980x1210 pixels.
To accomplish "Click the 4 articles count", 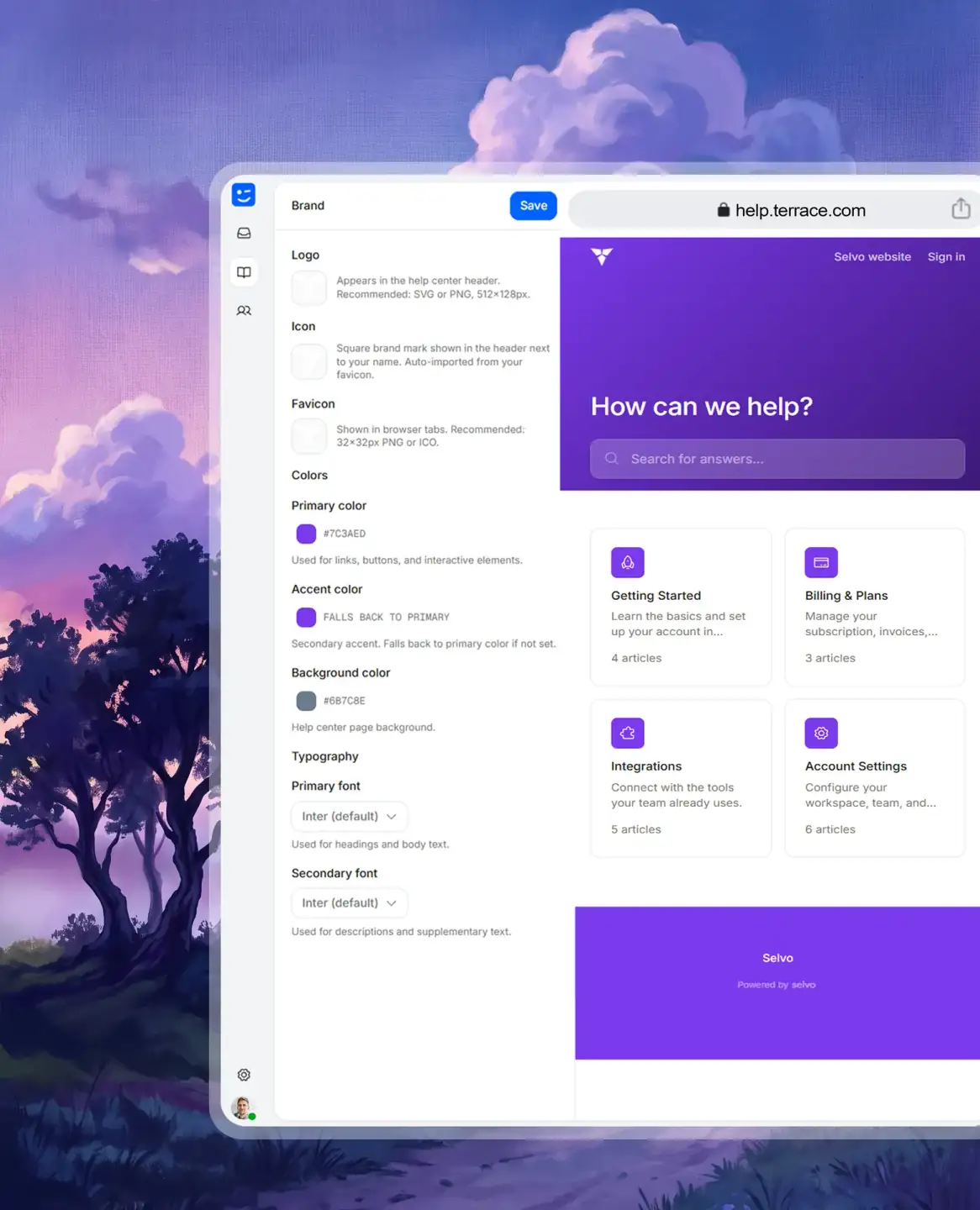I will [x=636, y=658].
